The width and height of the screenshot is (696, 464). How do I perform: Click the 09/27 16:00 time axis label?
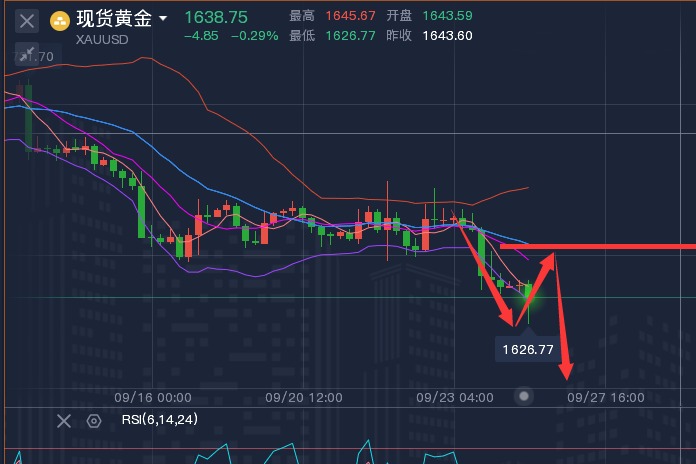[606, 397]
